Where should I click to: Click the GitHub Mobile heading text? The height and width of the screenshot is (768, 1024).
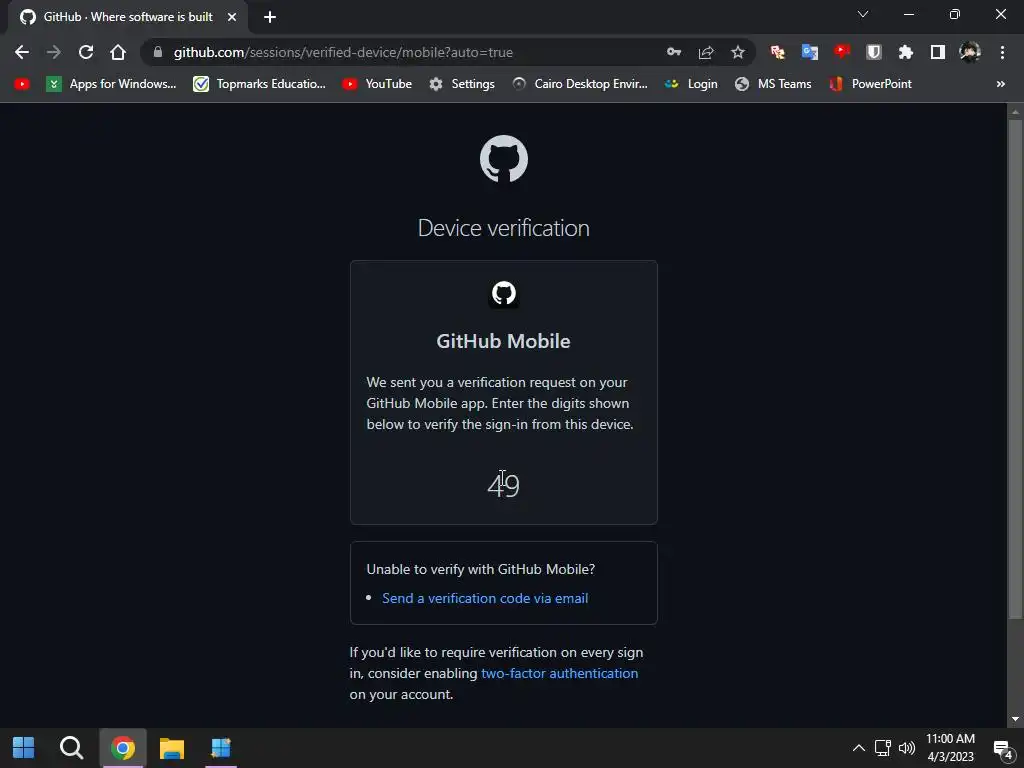click(x=504, y=341)
